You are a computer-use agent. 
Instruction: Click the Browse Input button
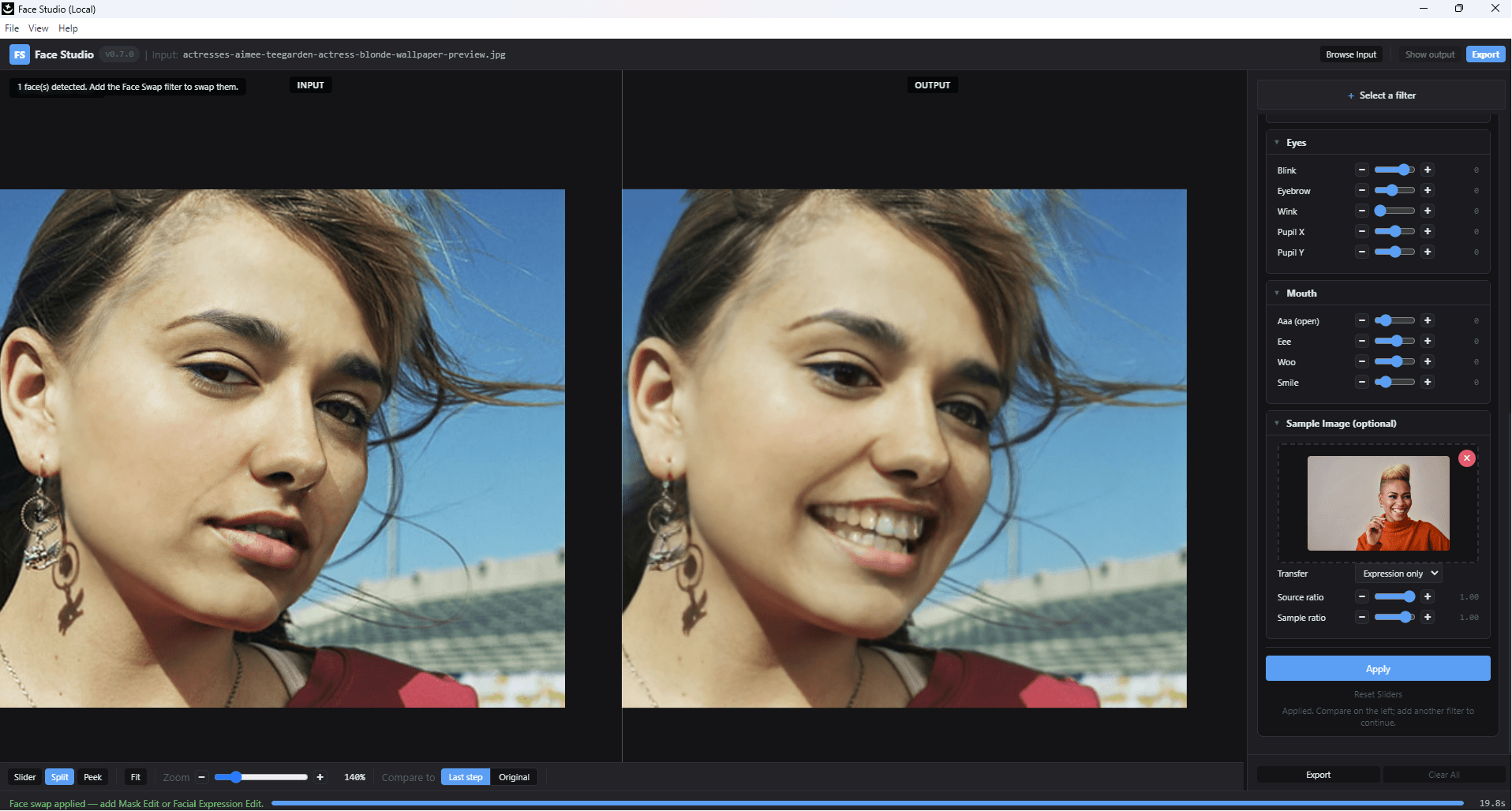point(1351,54)
